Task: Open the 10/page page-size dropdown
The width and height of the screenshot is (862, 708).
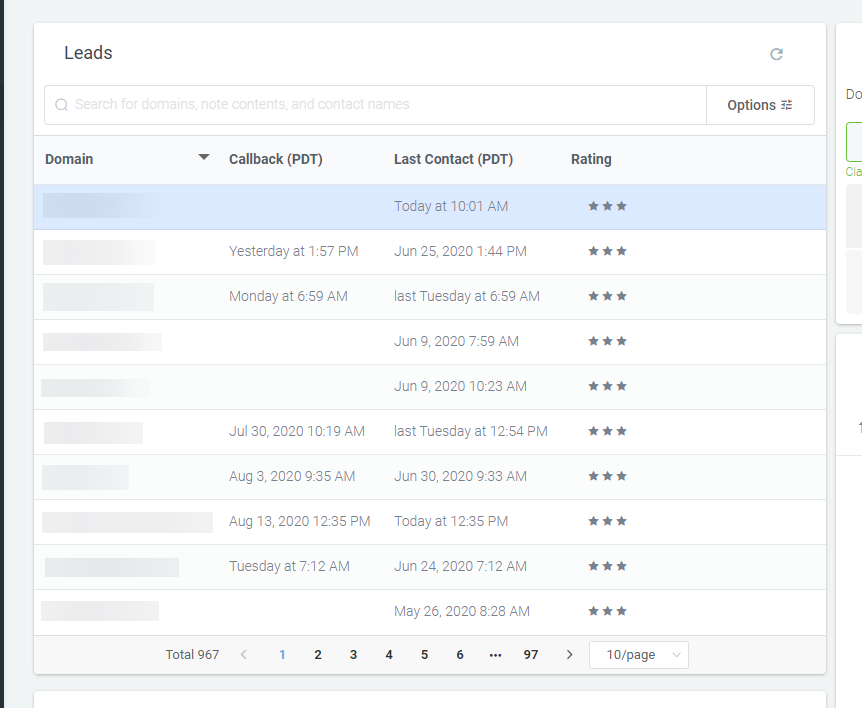Action: coord(638,654)
